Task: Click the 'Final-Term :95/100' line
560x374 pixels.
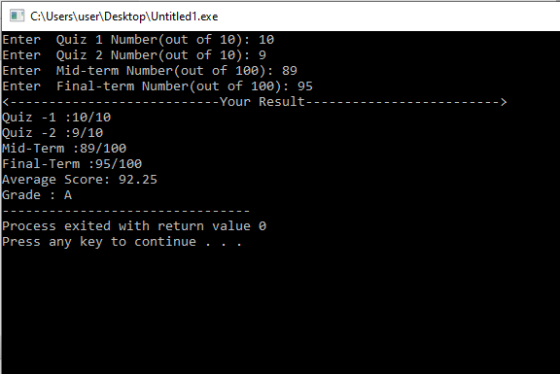Action: tap(72, 164)
